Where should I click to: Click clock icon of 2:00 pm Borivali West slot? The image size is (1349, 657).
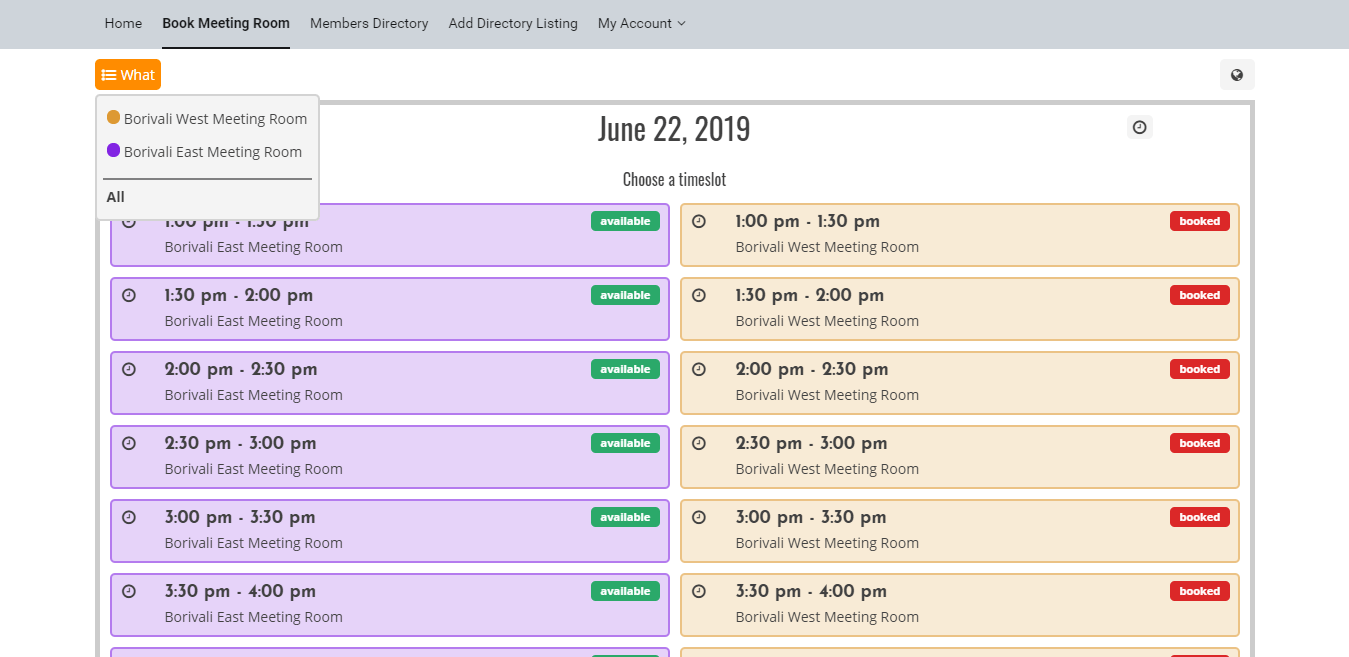(699, 369)
